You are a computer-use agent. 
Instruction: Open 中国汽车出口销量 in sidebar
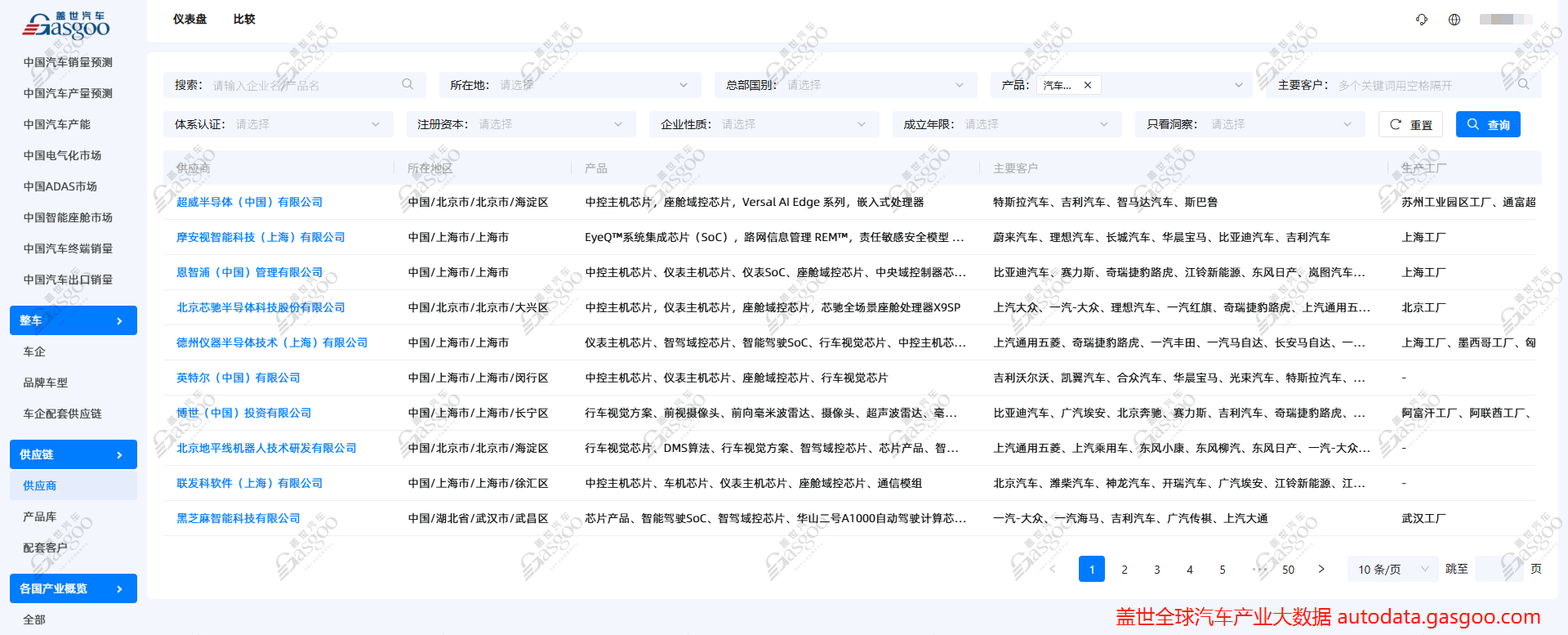click(x=68, y=279)
